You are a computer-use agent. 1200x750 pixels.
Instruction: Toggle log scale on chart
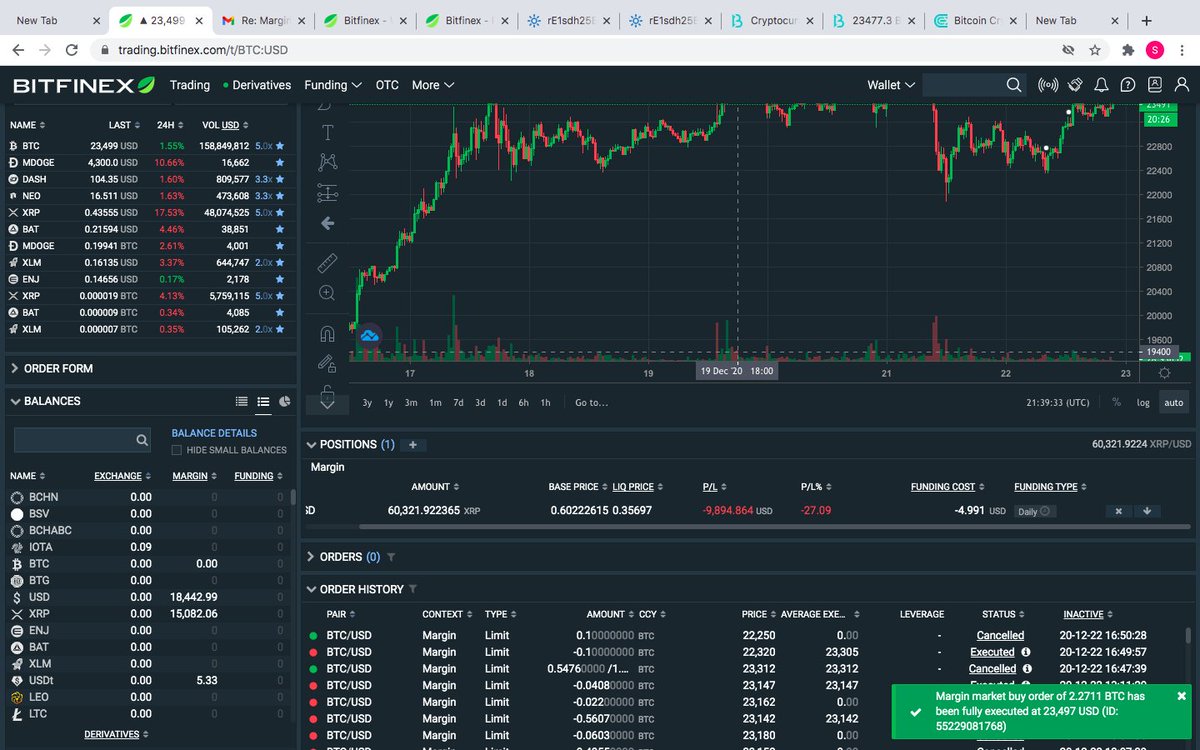[1143, 403]
